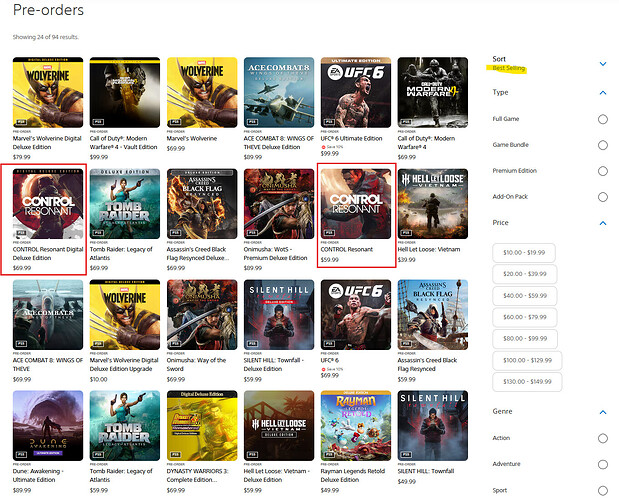
Task: Click the Dune: Awakening Ultimate Edition title
Action: pos(38,476)
